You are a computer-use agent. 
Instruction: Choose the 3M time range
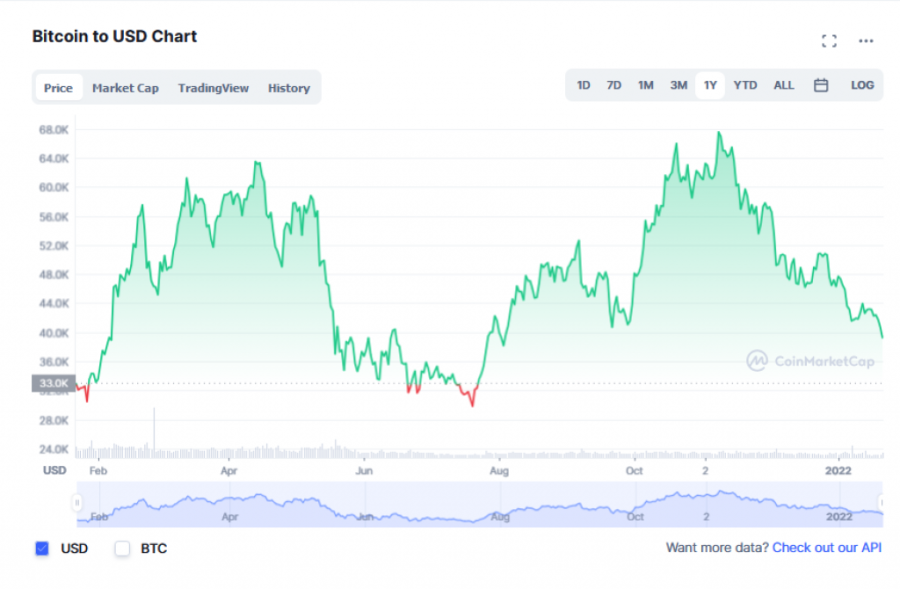pos(678,86)
